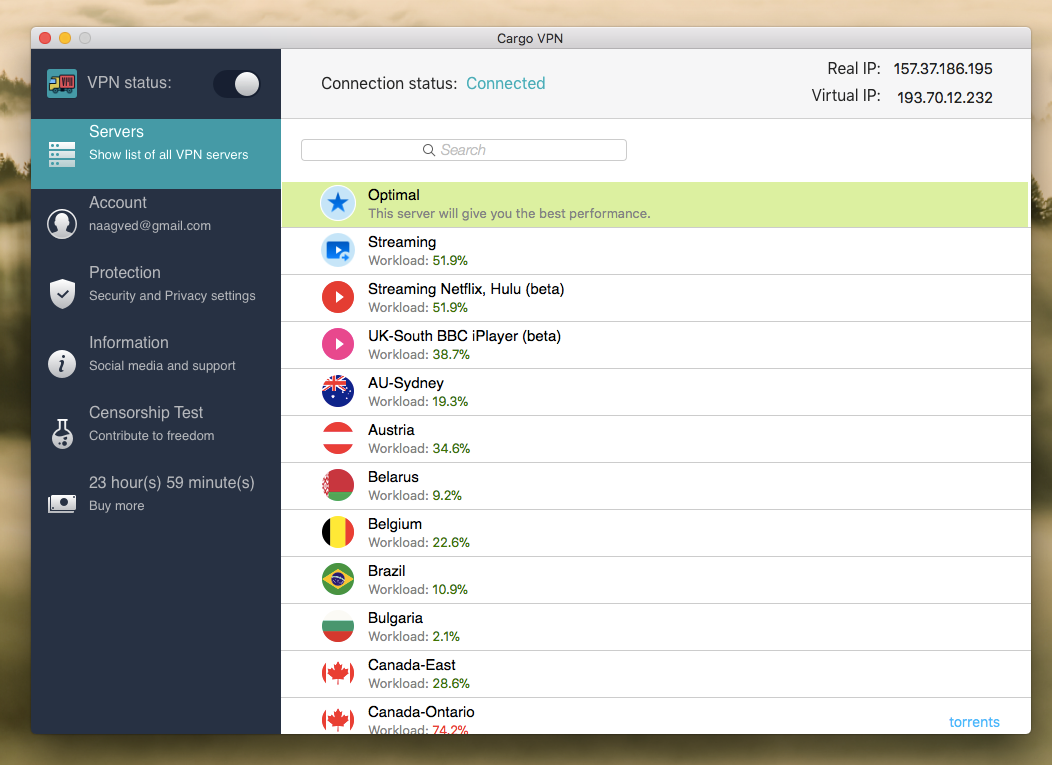This screenshot has height=765, width=1052.
Task: Click the Cargo VPN truck logo icon
Action: point(62,83)
